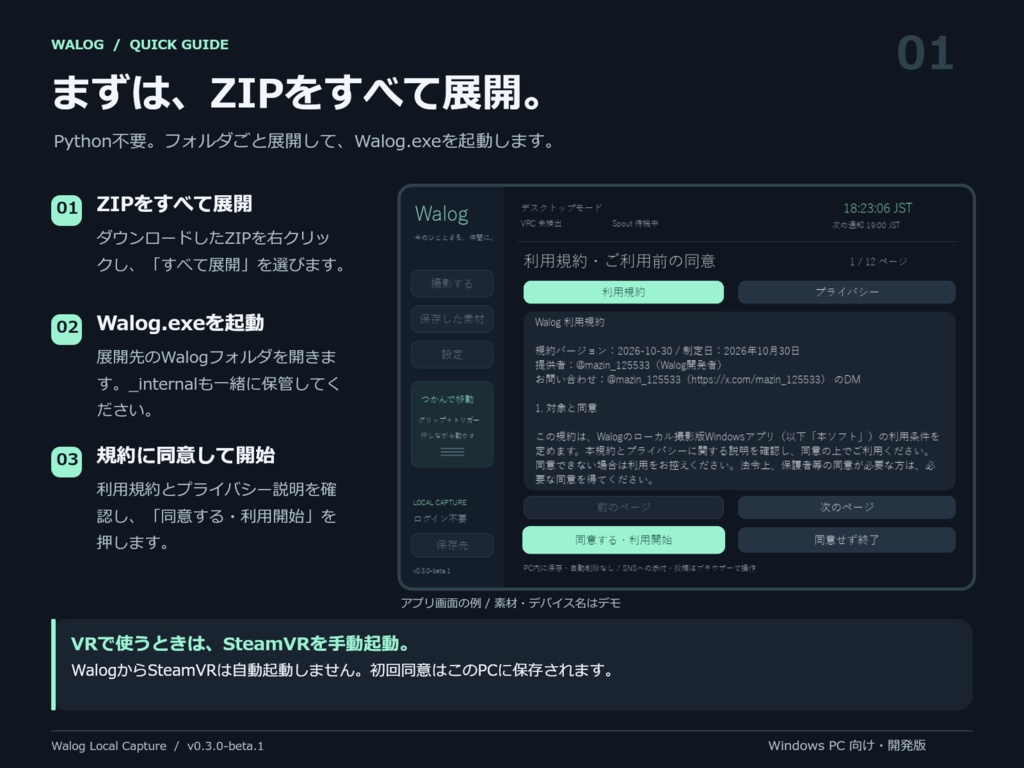Go to 次のページ
Viewport: 1024px width, 768px height.
click(846, 507)
